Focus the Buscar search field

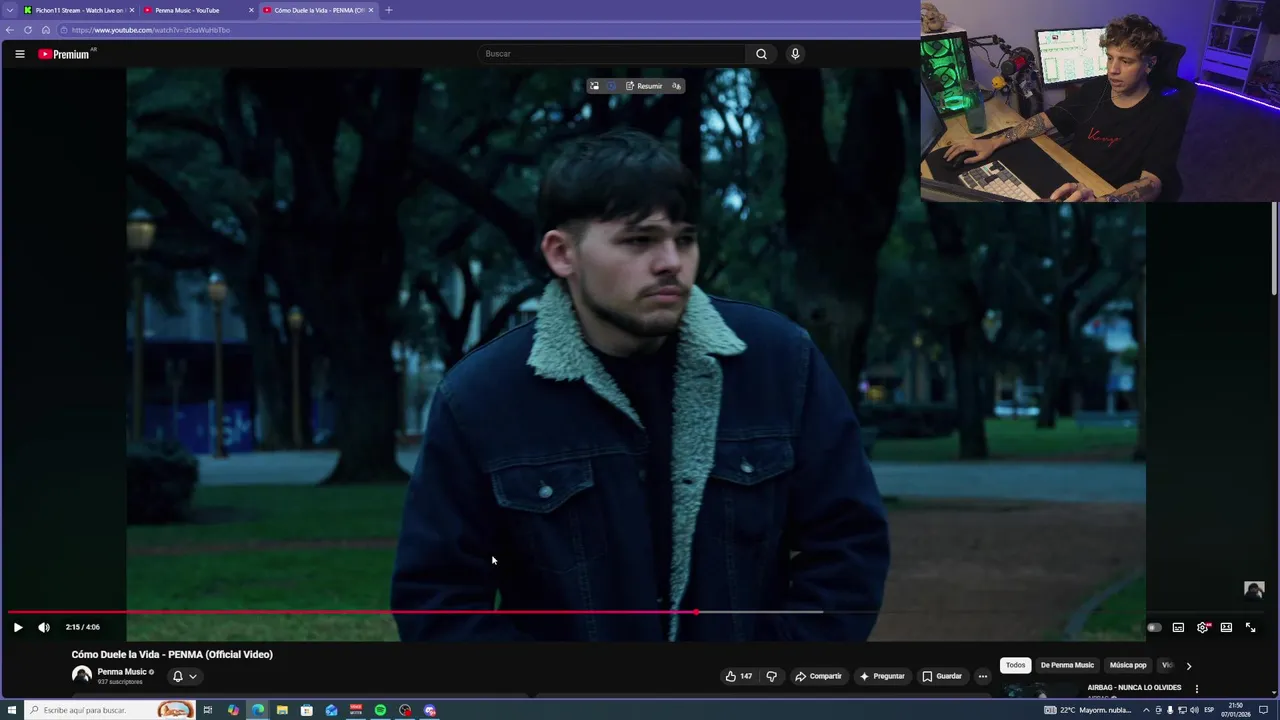(612, 54)
